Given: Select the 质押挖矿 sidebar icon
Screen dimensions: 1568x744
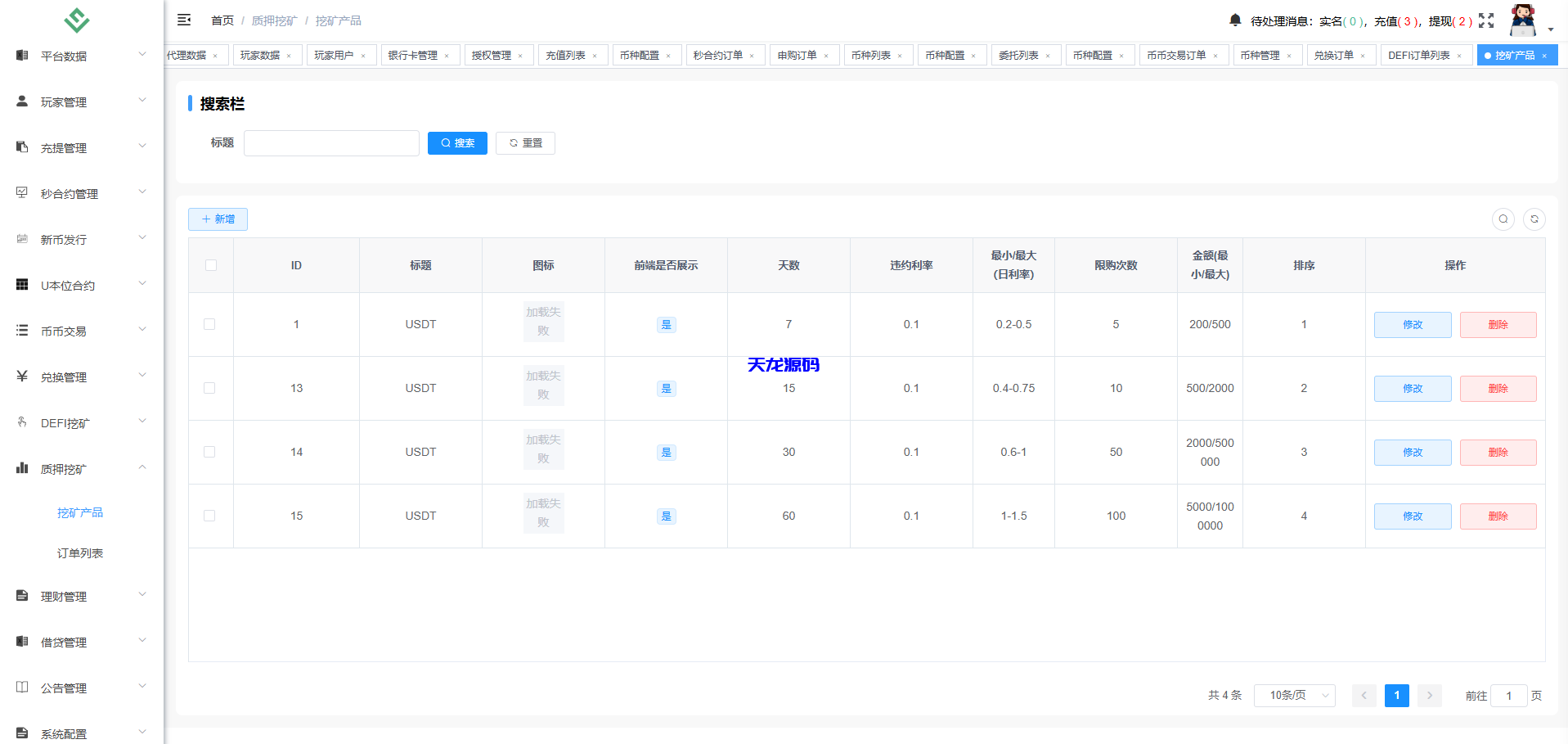Looking at the screenshot, I should click(x=21, y=467).
